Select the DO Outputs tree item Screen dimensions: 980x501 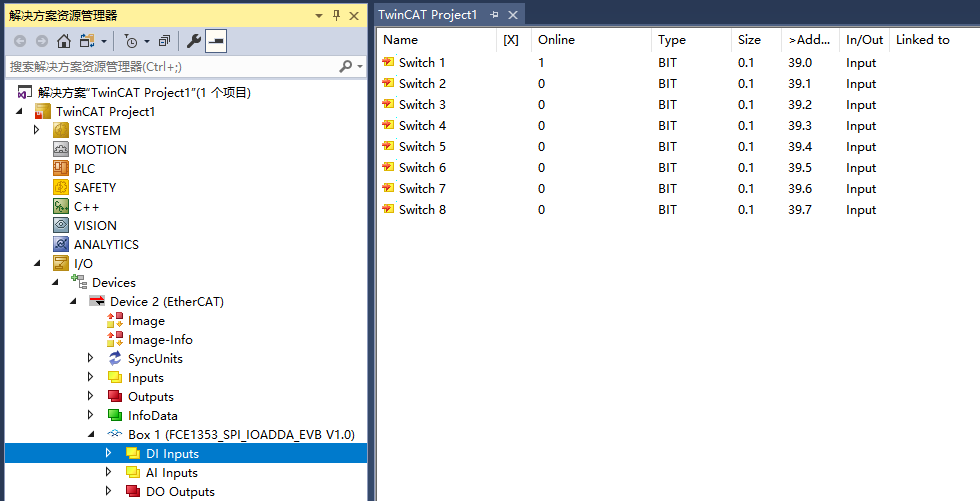coord(180,492)
